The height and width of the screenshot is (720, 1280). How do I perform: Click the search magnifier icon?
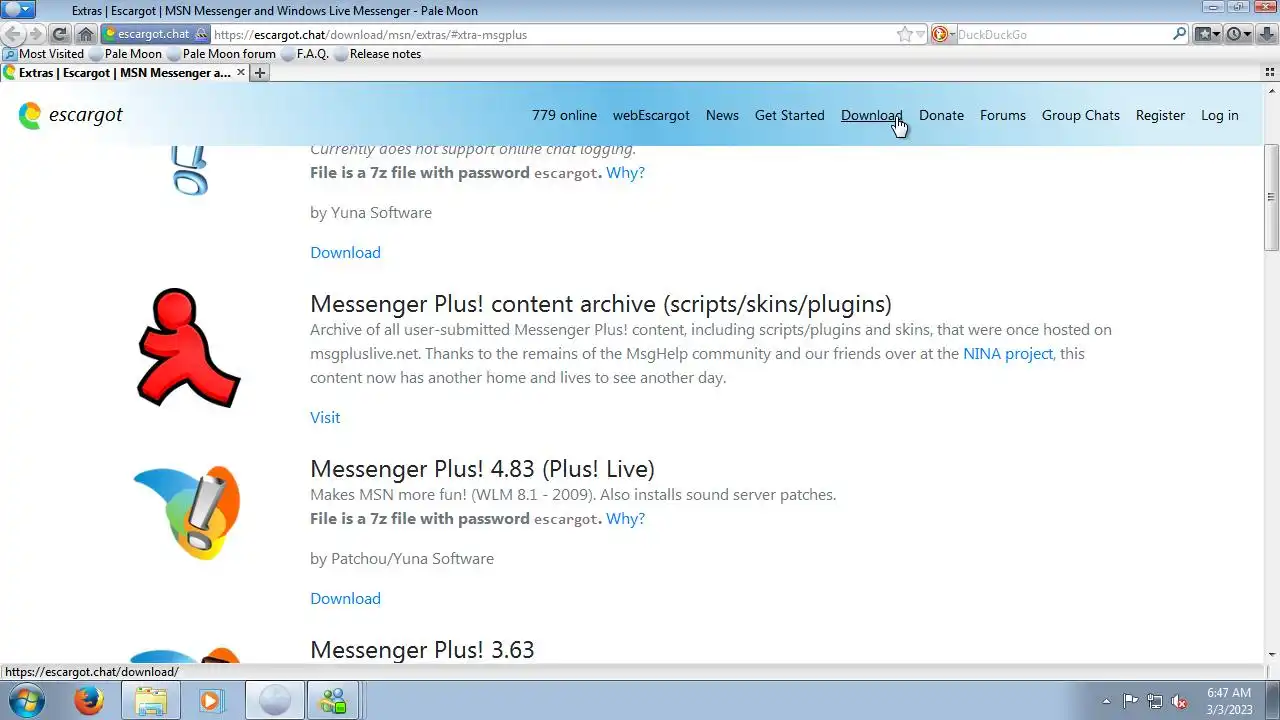click(1180, 34)
